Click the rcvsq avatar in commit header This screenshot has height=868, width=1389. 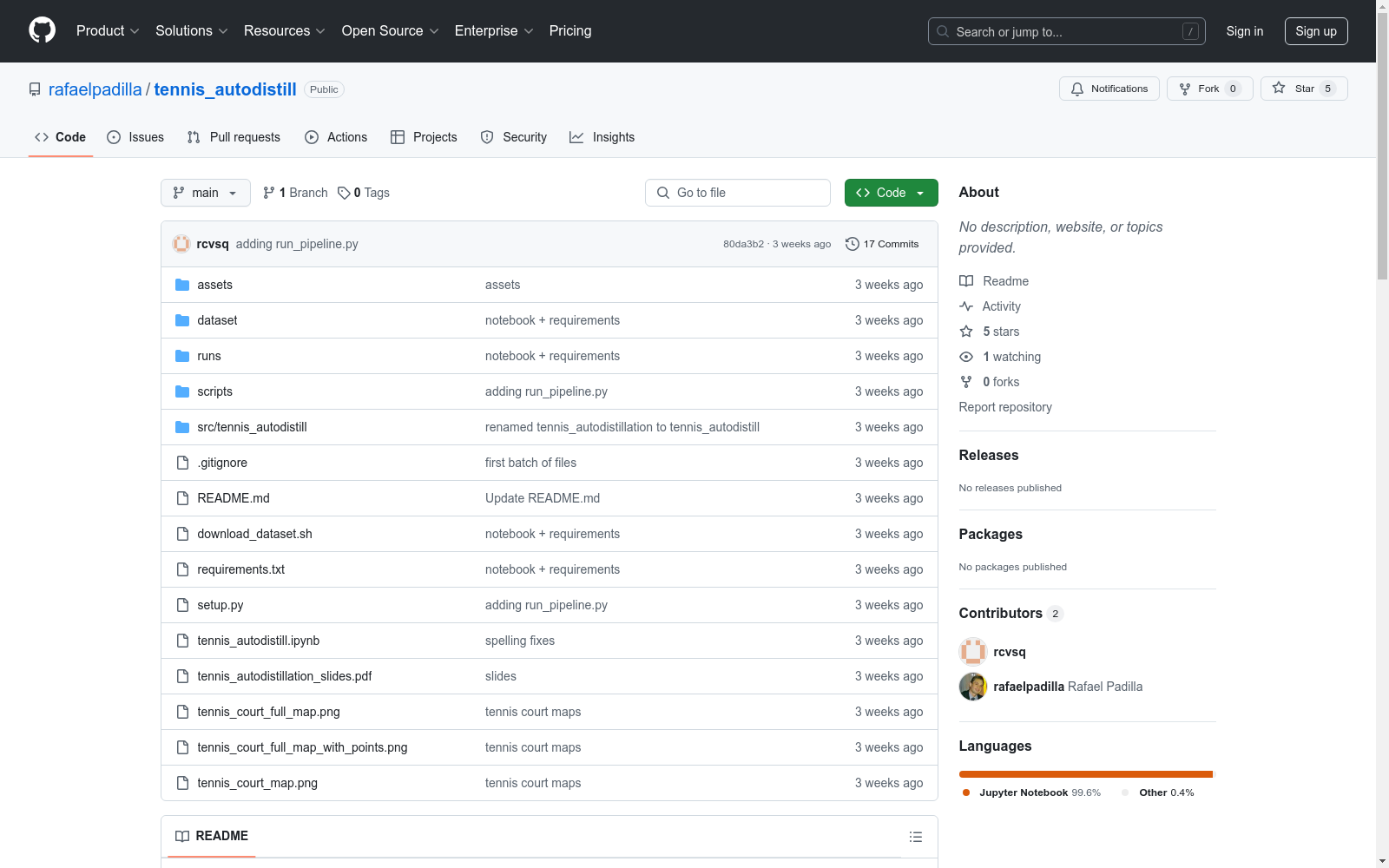tap(181, 244)
